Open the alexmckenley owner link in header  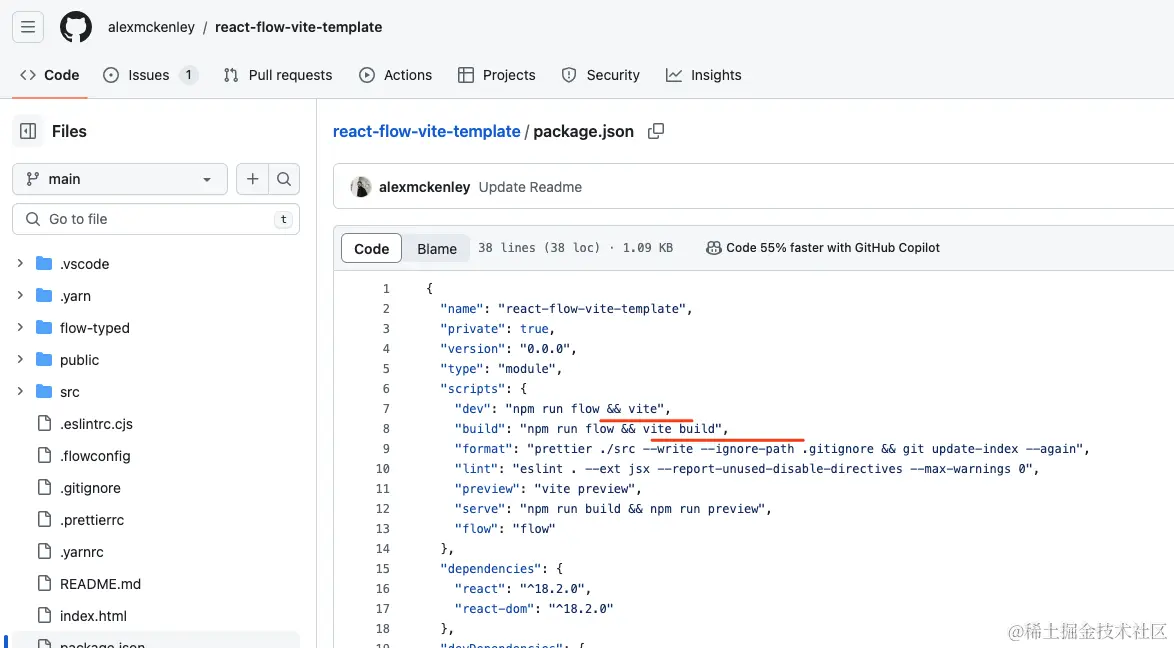click(x=151, y=27)
